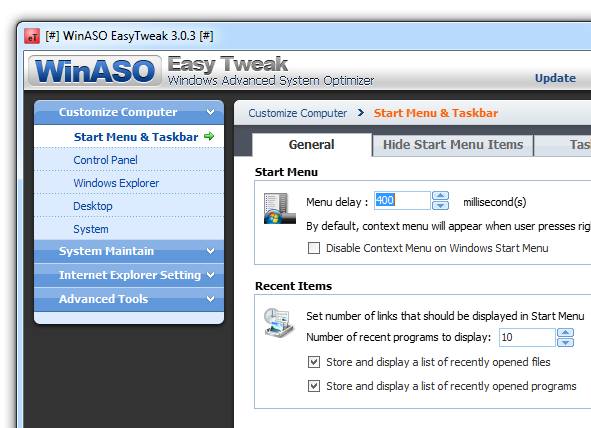Click Start Menu & Taskbar breadcrumb
The image size is (591, 428).
tap(436, 113)
